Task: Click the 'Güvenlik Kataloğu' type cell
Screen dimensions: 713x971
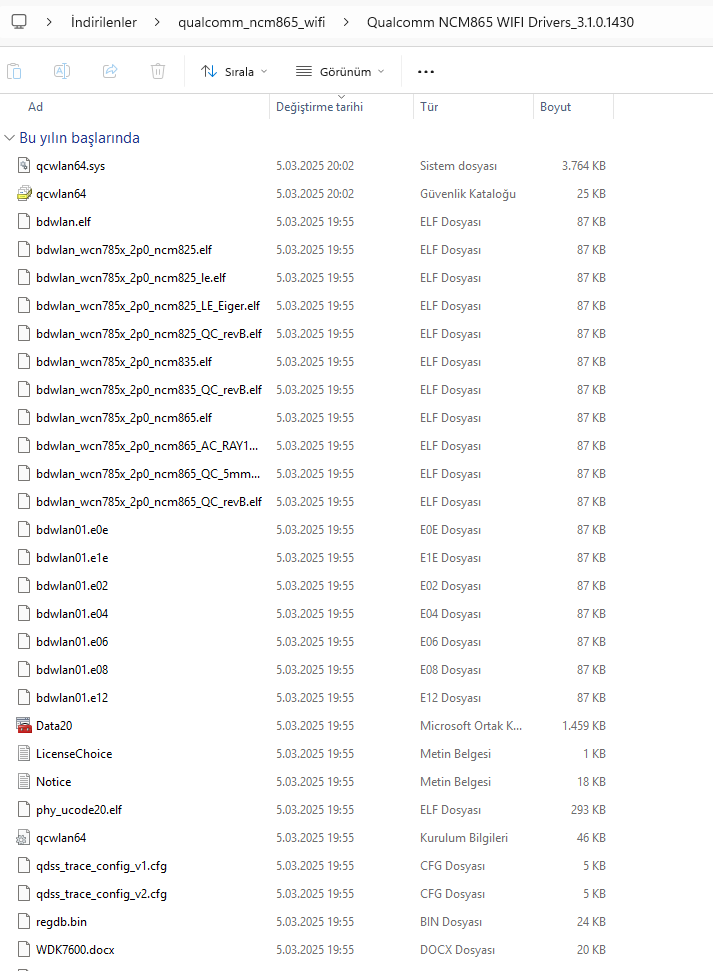Action: point(468,193)
